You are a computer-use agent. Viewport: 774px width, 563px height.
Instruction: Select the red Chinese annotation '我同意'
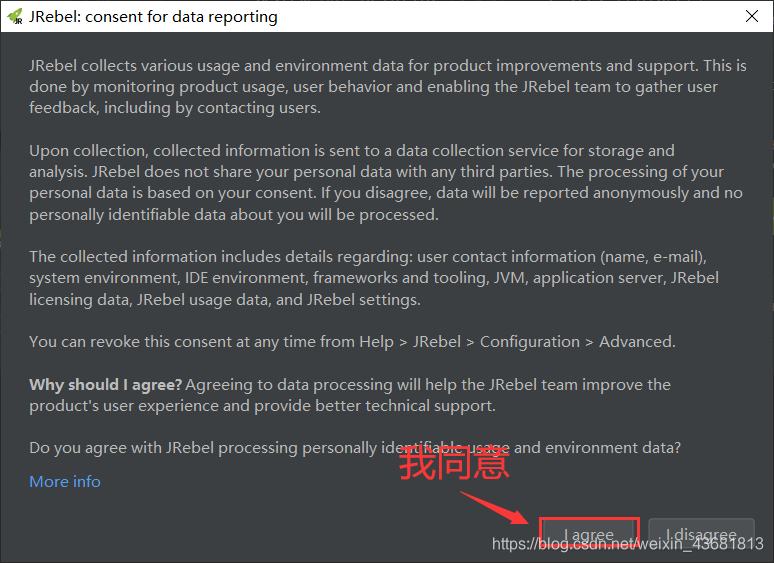click(454, 463)
